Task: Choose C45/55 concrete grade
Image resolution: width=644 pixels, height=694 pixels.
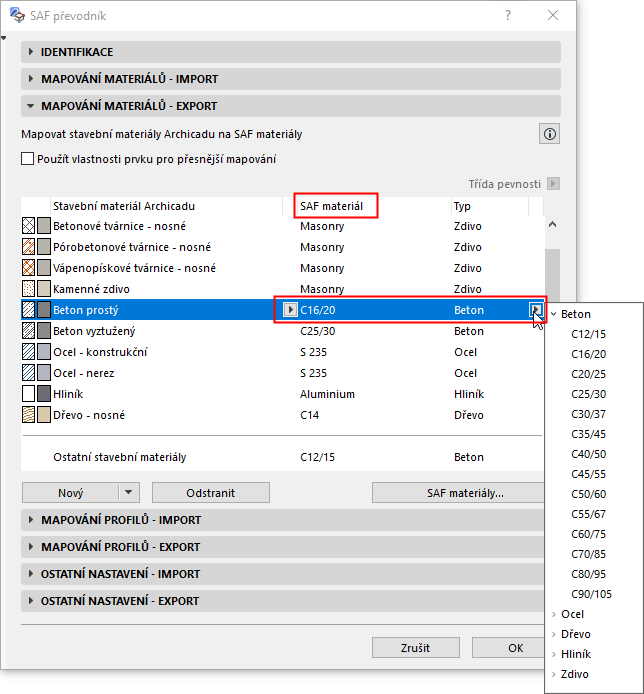Action: tap(588, 474)
